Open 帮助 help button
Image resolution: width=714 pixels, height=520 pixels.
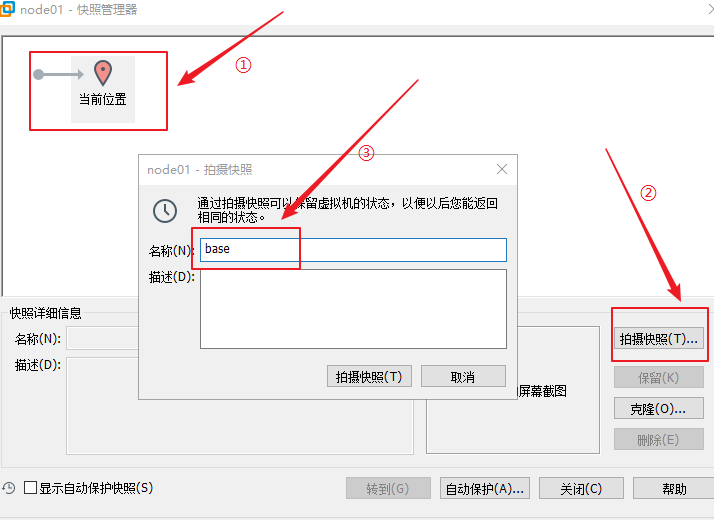pos(674,488)
